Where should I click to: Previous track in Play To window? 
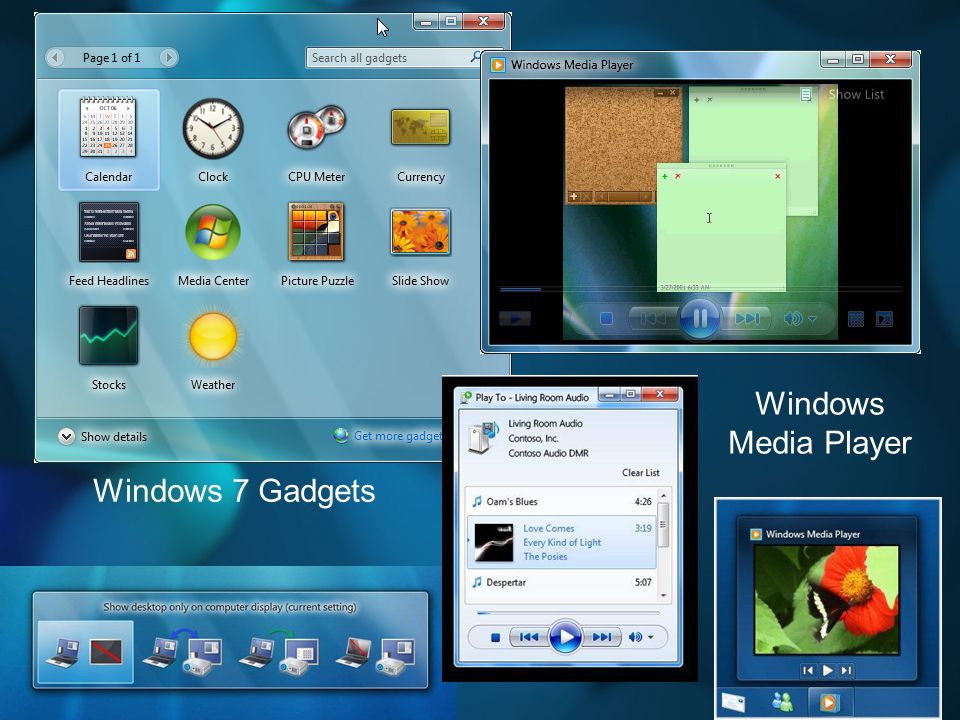tap(528, 637)
